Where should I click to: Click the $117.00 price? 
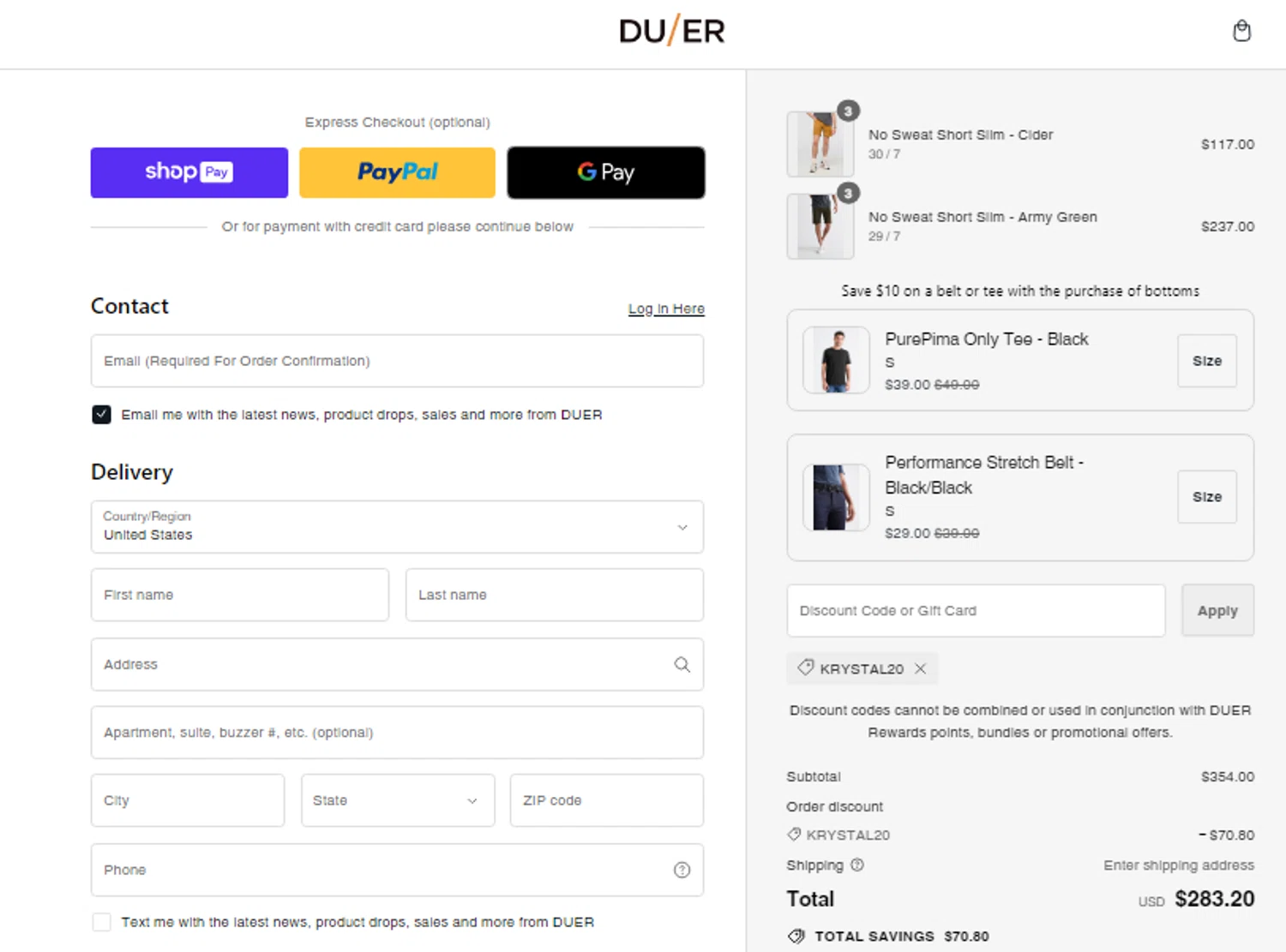click(1228, 144)
